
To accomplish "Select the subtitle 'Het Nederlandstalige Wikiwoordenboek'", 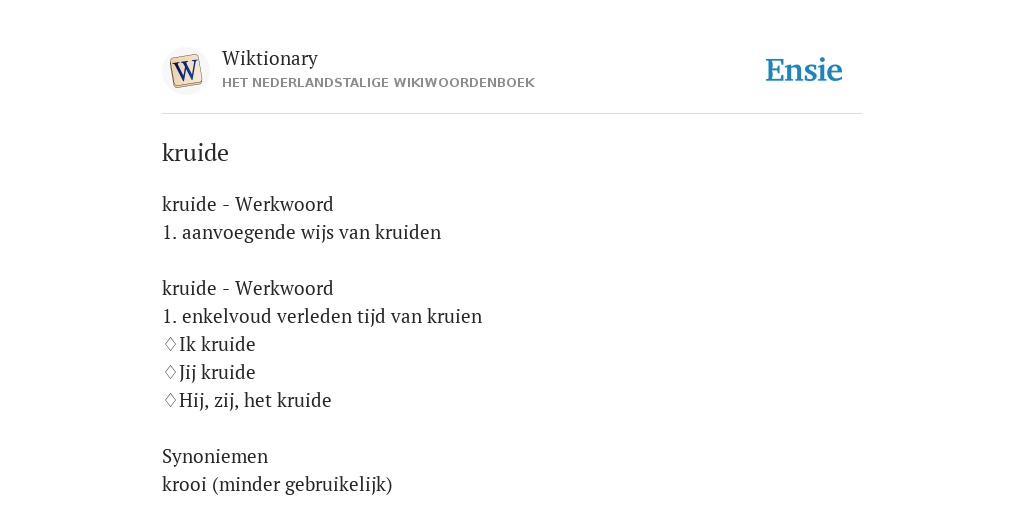I will click(378, 83).
